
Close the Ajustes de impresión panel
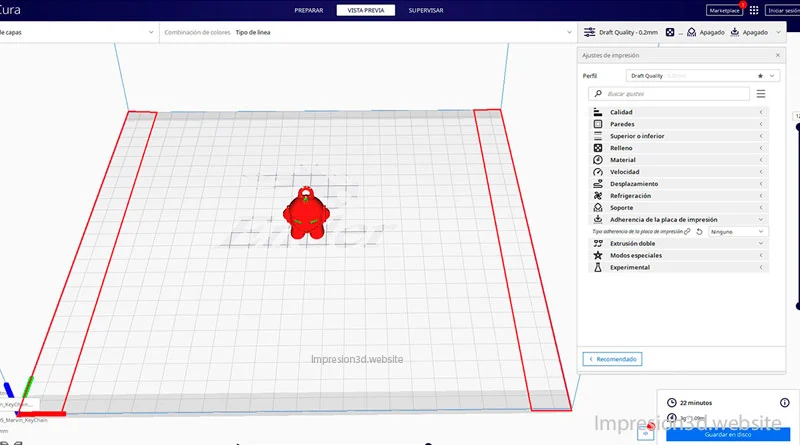click(778, 55)
